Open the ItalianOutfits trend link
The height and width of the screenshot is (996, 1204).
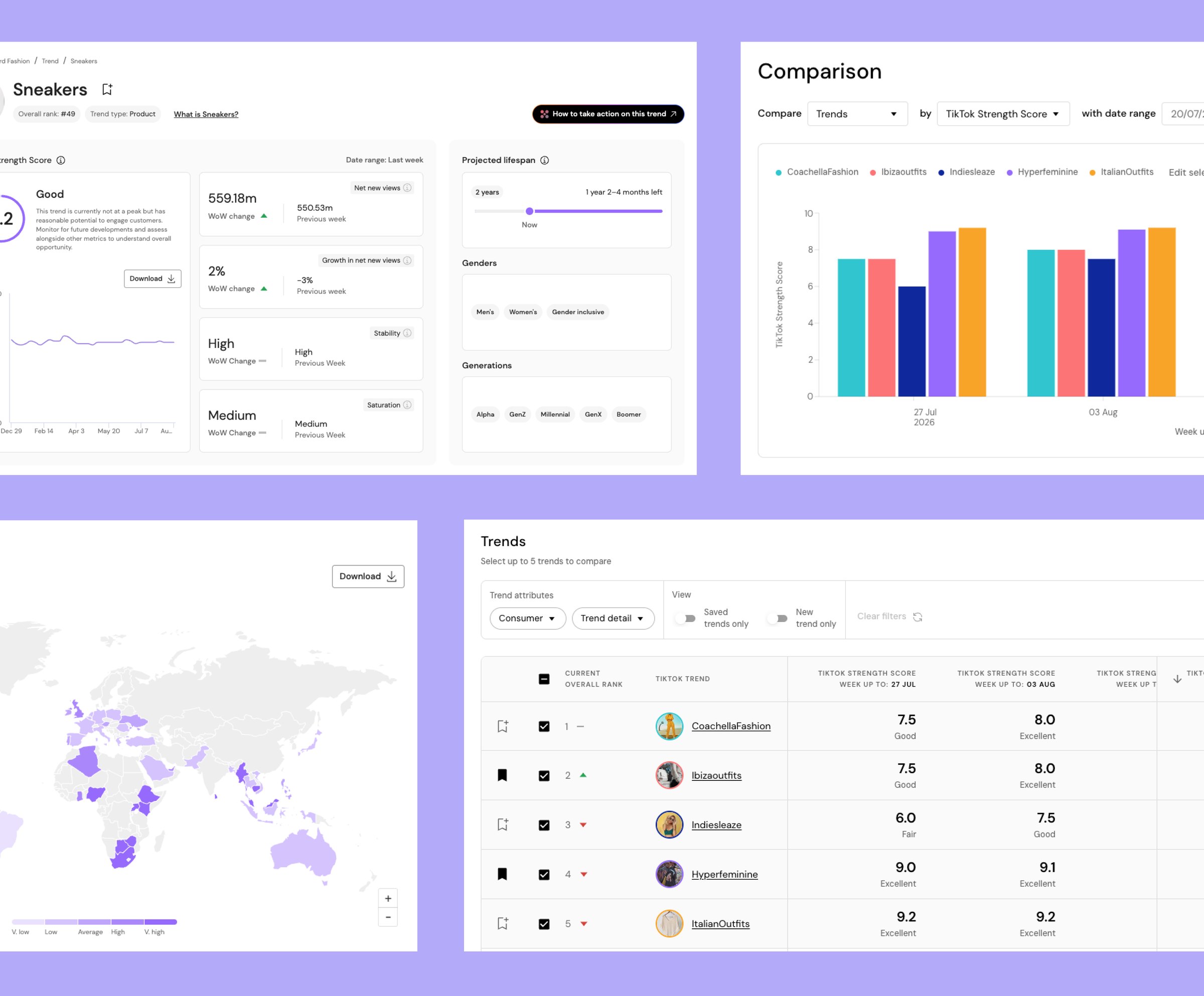pyautogui.click(x=720, y=924)
